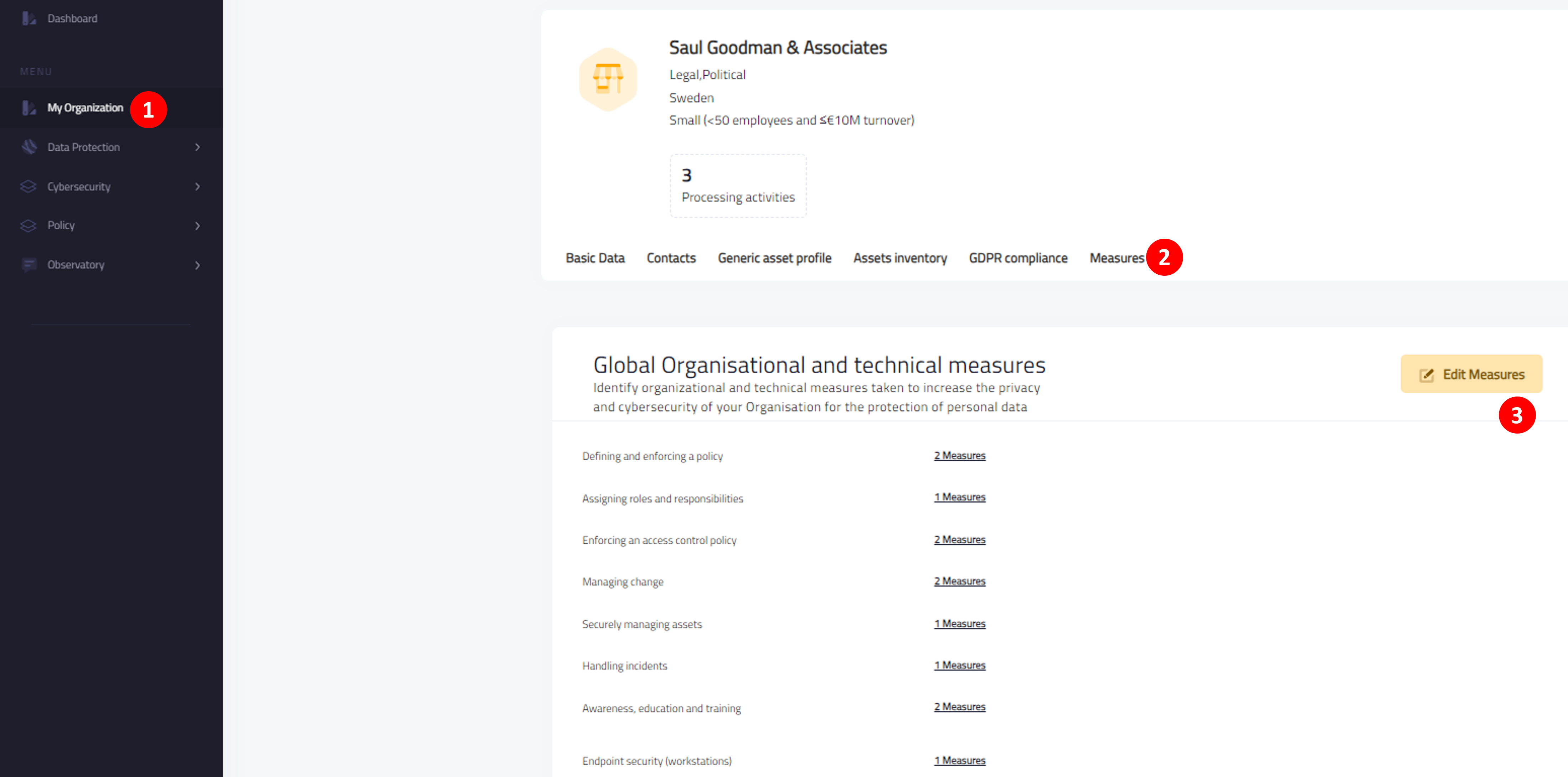The image size is (1568, 777).
Task: Click the Awareness, education and training label
Action: pos(662,709)
